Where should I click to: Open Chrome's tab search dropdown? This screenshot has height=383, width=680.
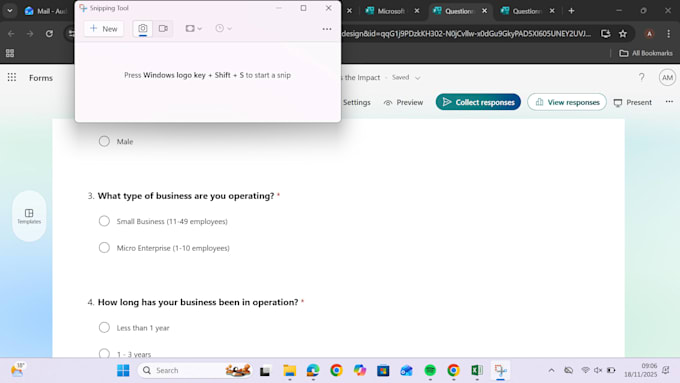(x=10, y=11)
